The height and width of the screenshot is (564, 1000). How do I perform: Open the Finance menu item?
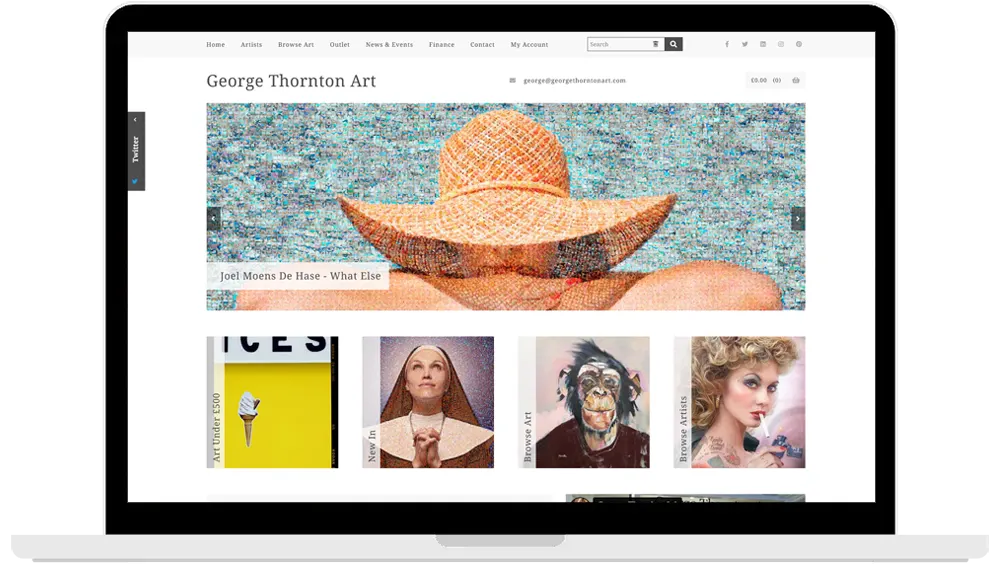tap(441, 45)
